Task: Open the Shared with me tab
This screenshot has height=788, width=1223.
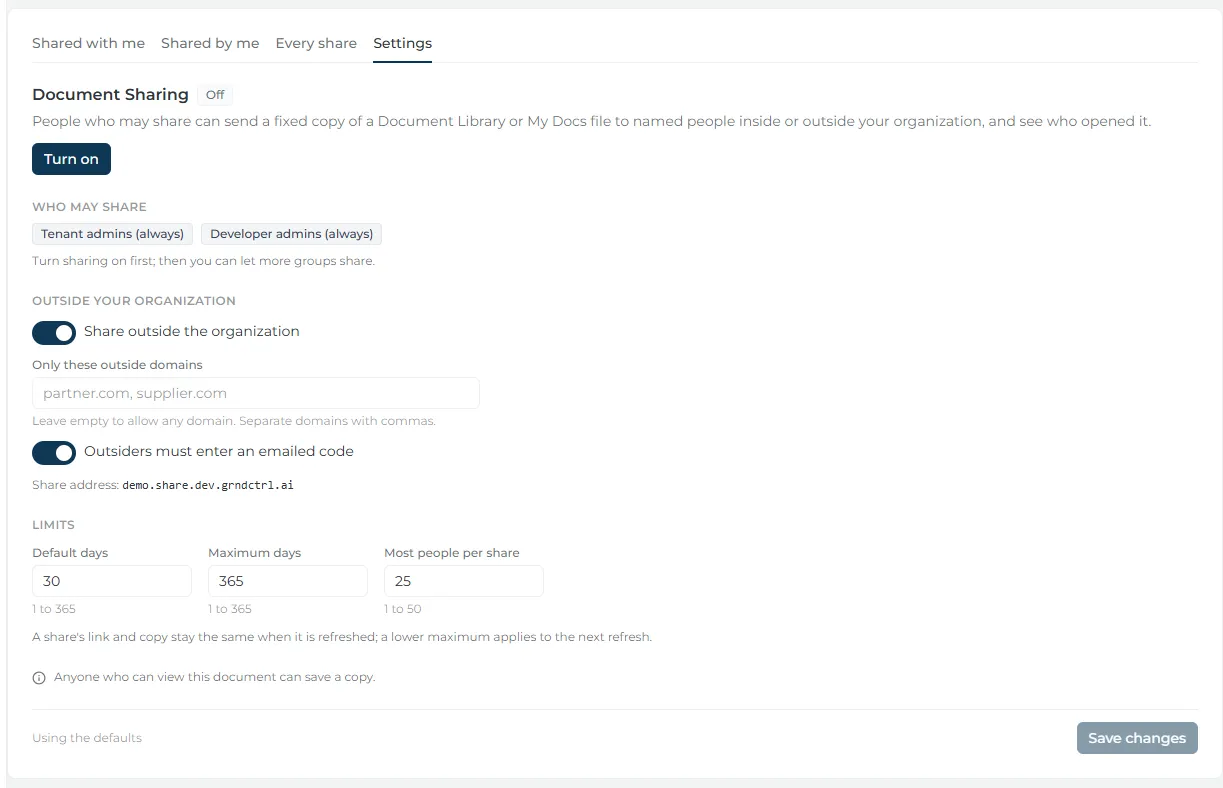Action: point(88,43)
